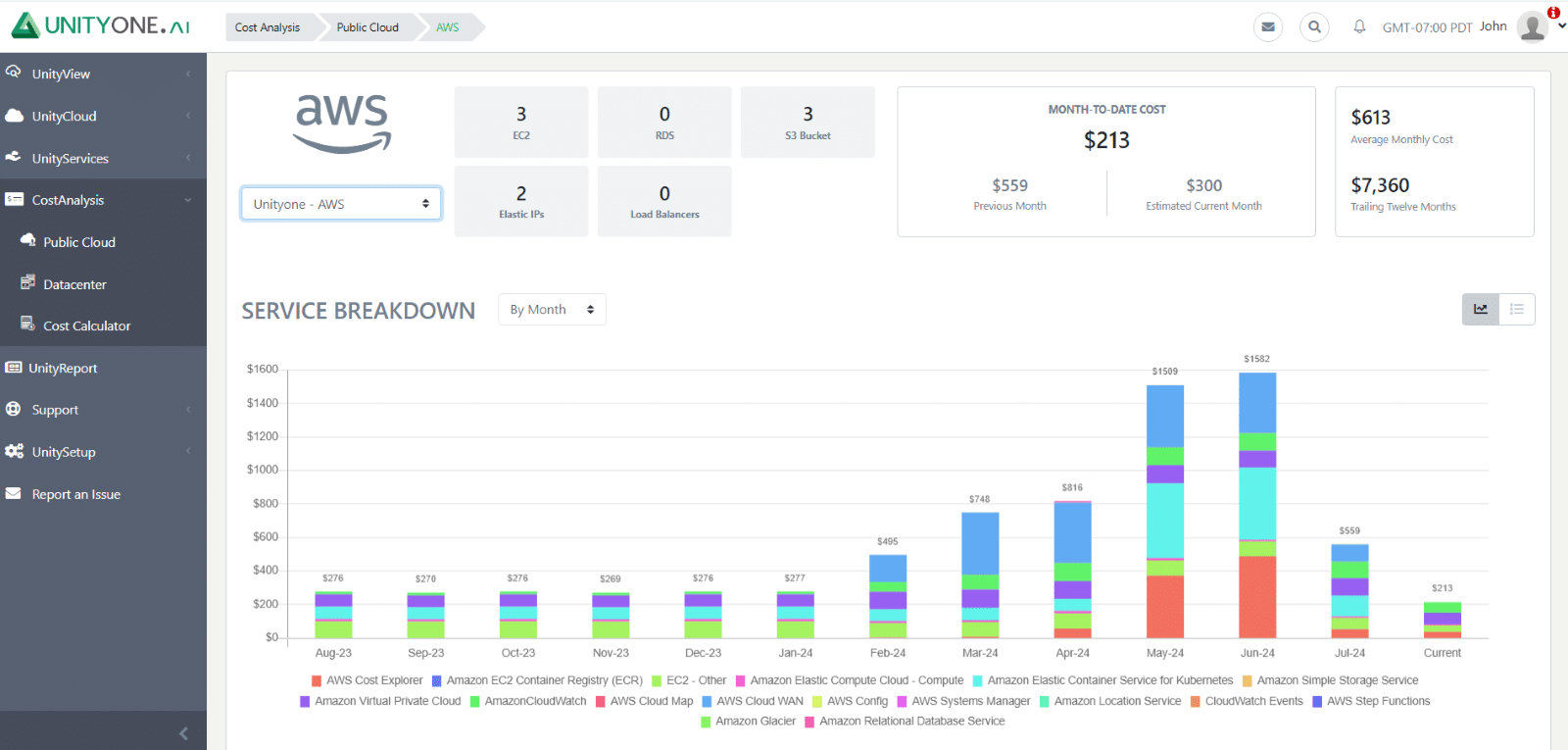The image size is (1568, 750).
Task: Expand the UnityView menu chevron
Action: click(188, 74)
